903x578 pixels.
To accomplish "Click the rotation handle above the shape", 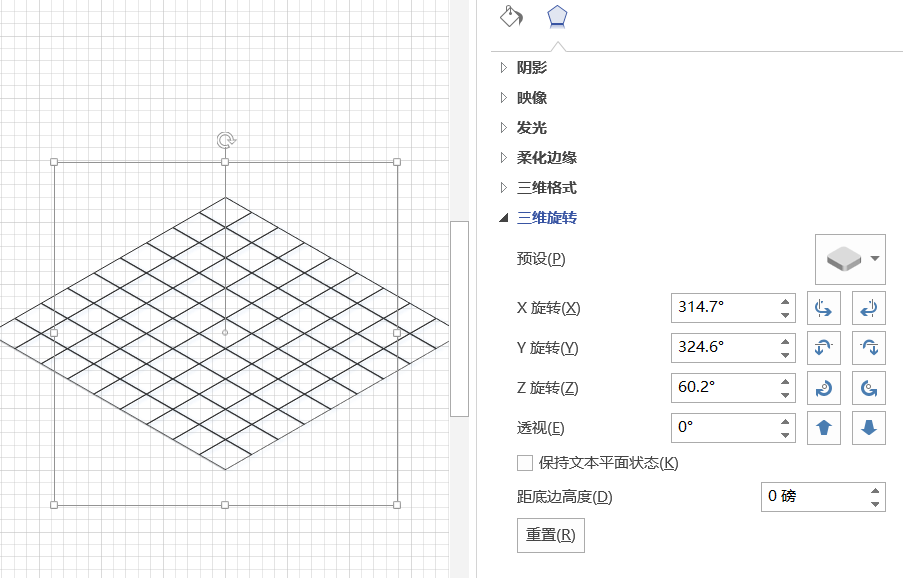I will pos(226,141).
